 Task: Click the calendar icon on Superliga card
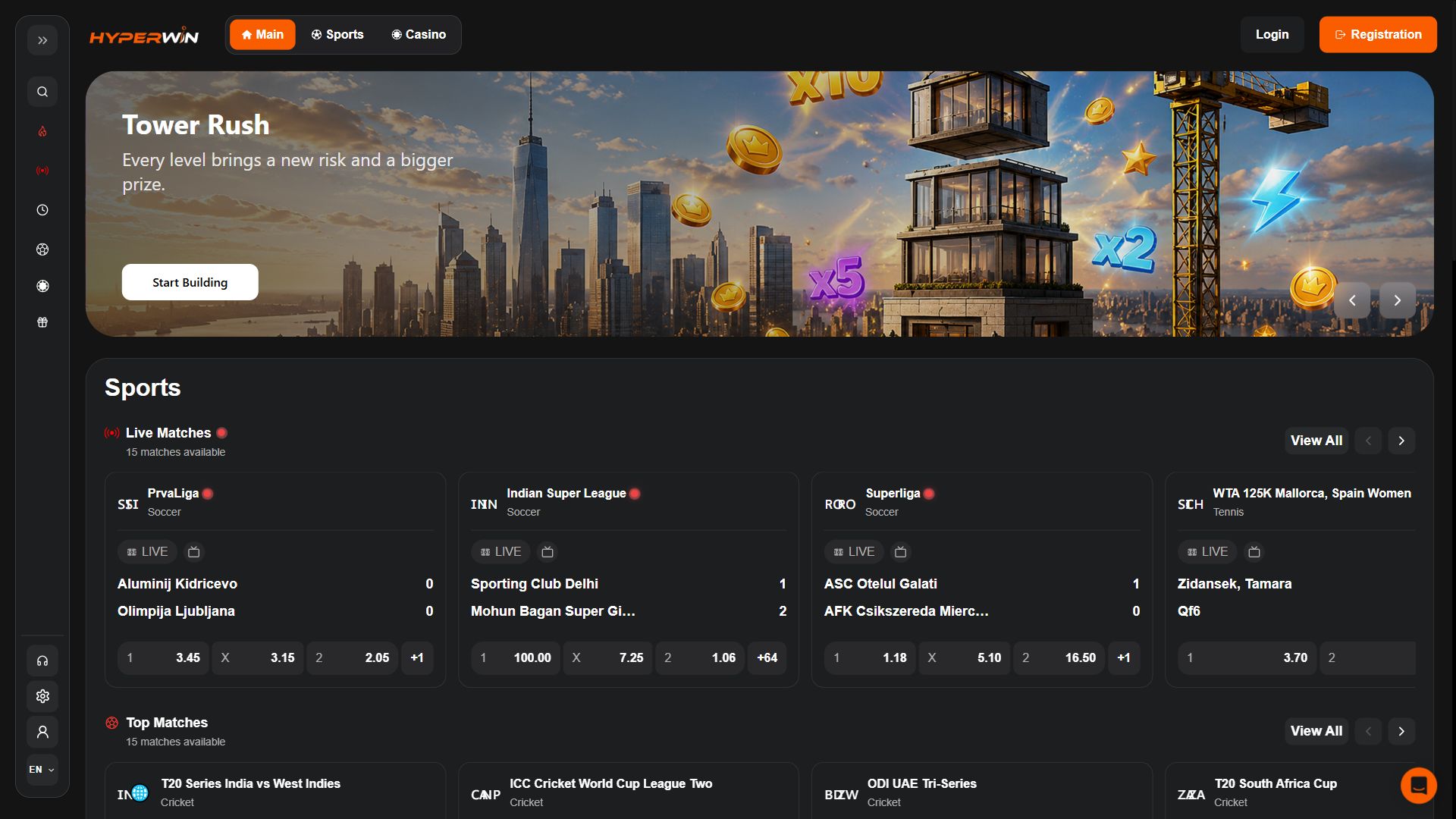click(901, 552)
